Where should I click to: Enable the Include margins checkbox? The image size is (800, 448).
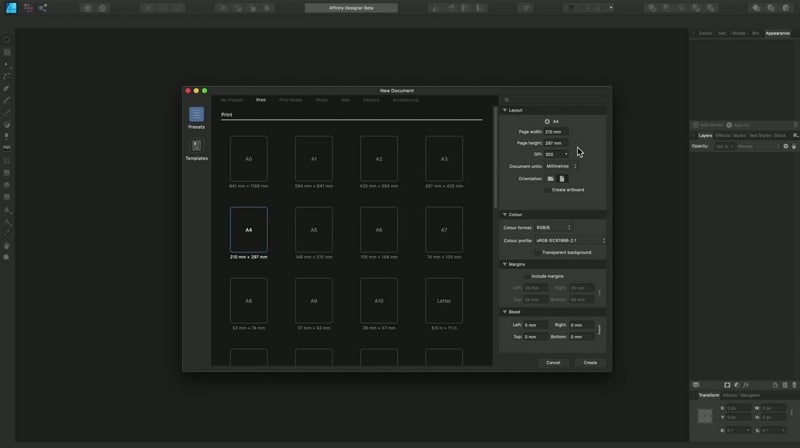527,276
